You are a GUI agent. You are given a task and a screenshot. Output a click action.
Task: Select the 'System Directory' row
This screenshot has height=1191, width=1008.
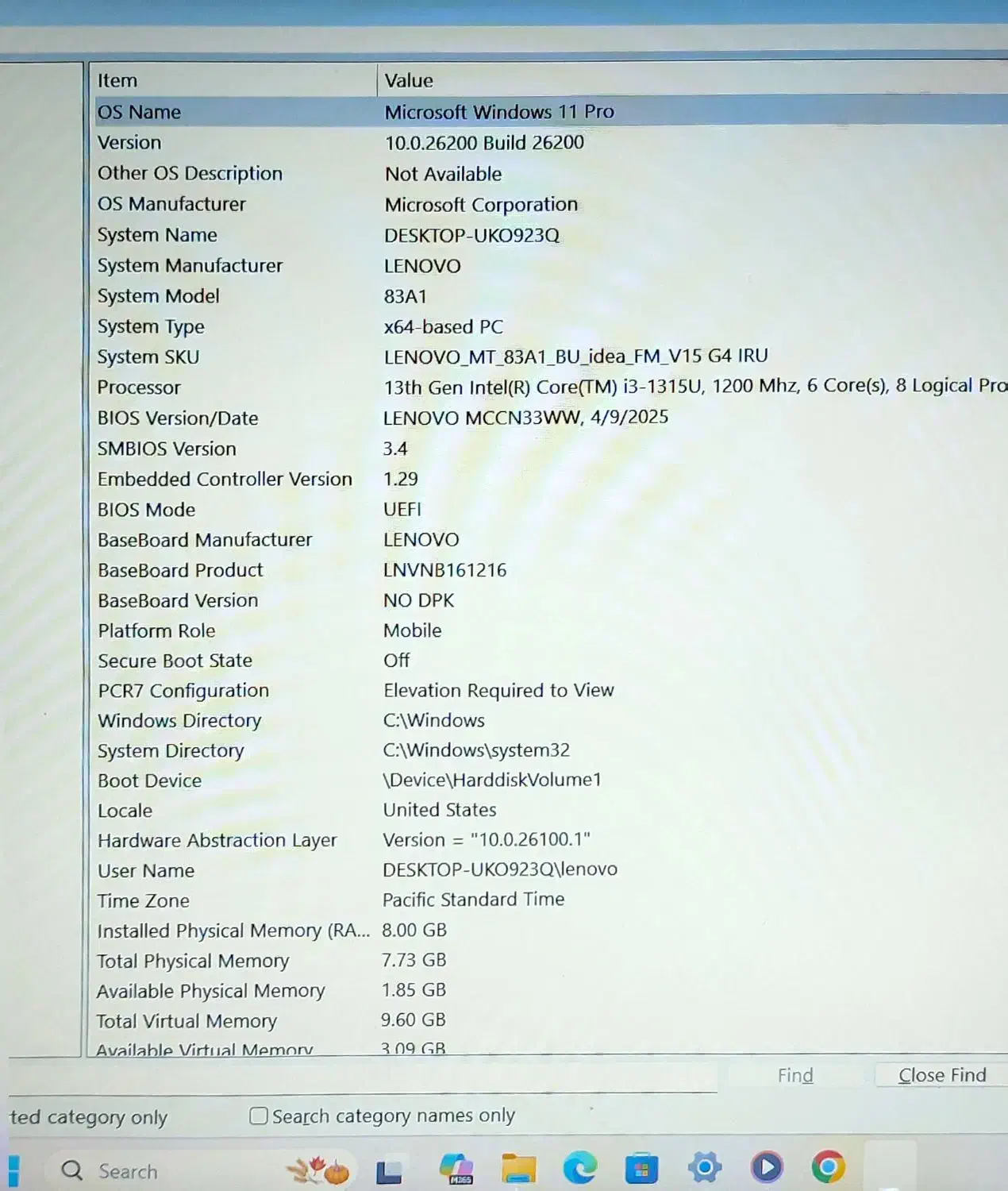pos(552,751)
